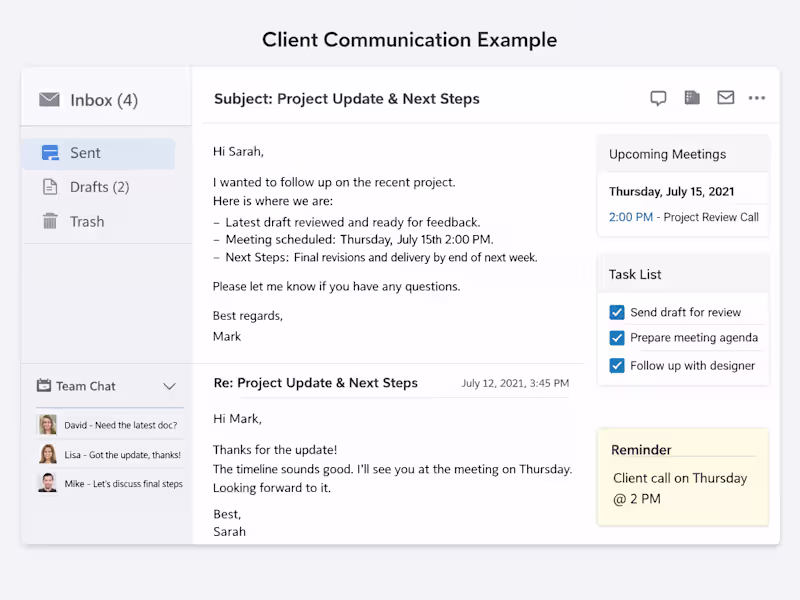This screenshot has width=800, height=600.
Task: Click the 2:00 PM meeting time link
Action: tap(631, 217)
